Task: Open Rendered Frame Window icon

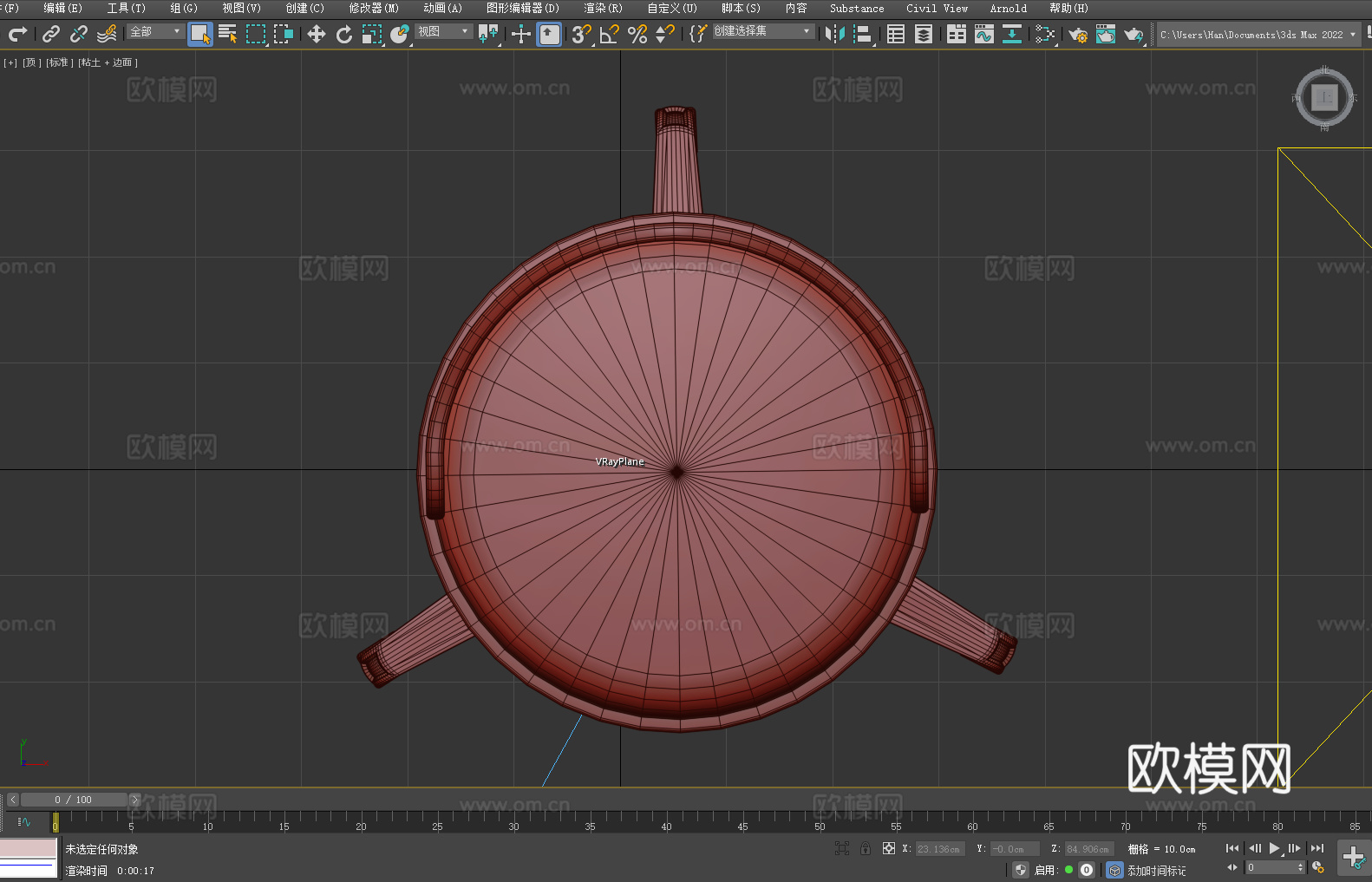Action: tap(1106, 34)
